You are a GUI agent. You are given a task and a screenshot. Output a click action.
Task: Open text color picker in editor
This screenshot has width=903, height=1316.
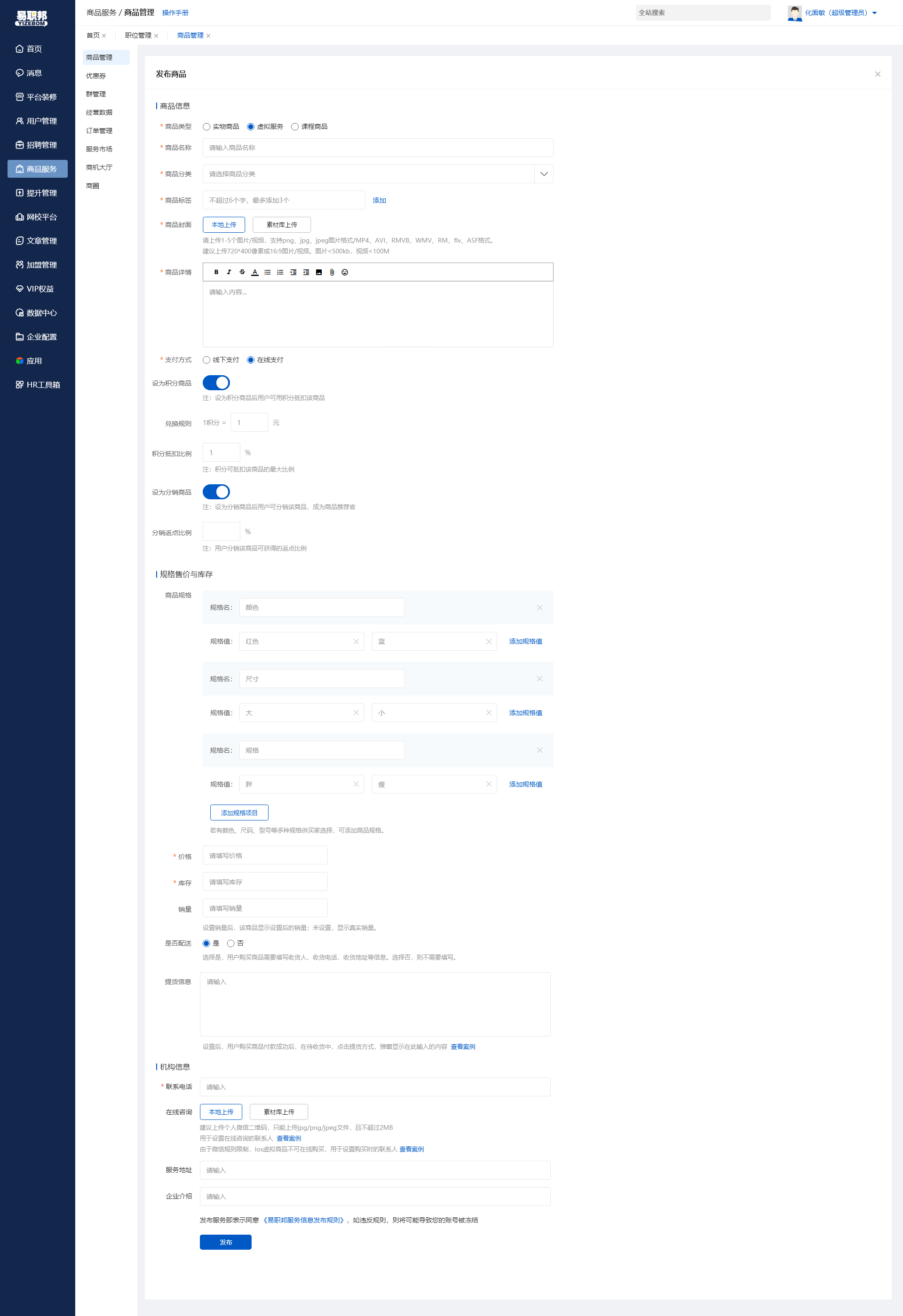(255, 272)
